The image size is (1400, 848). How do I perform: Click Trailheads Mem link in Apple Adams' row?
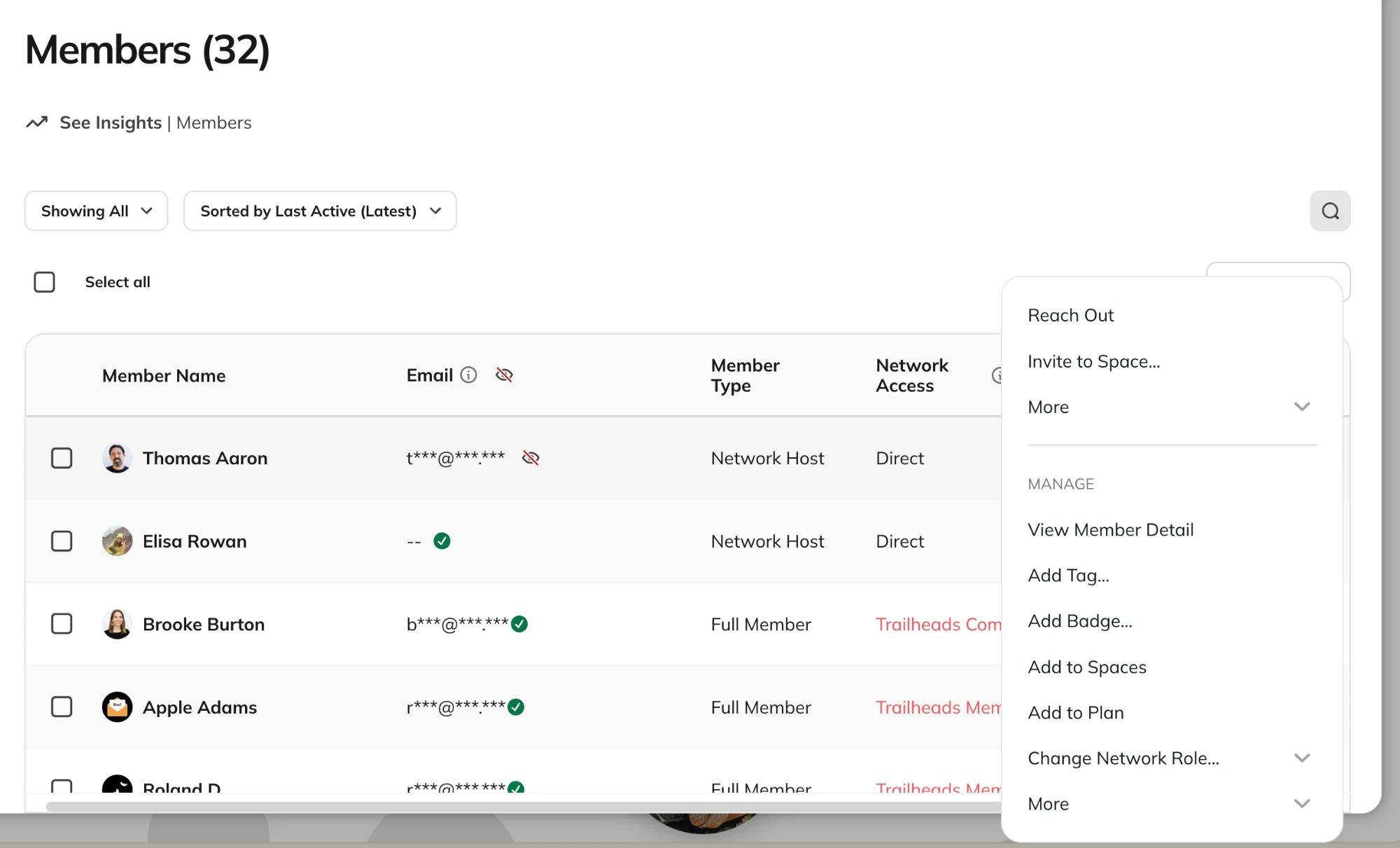(x=939, y=707)
